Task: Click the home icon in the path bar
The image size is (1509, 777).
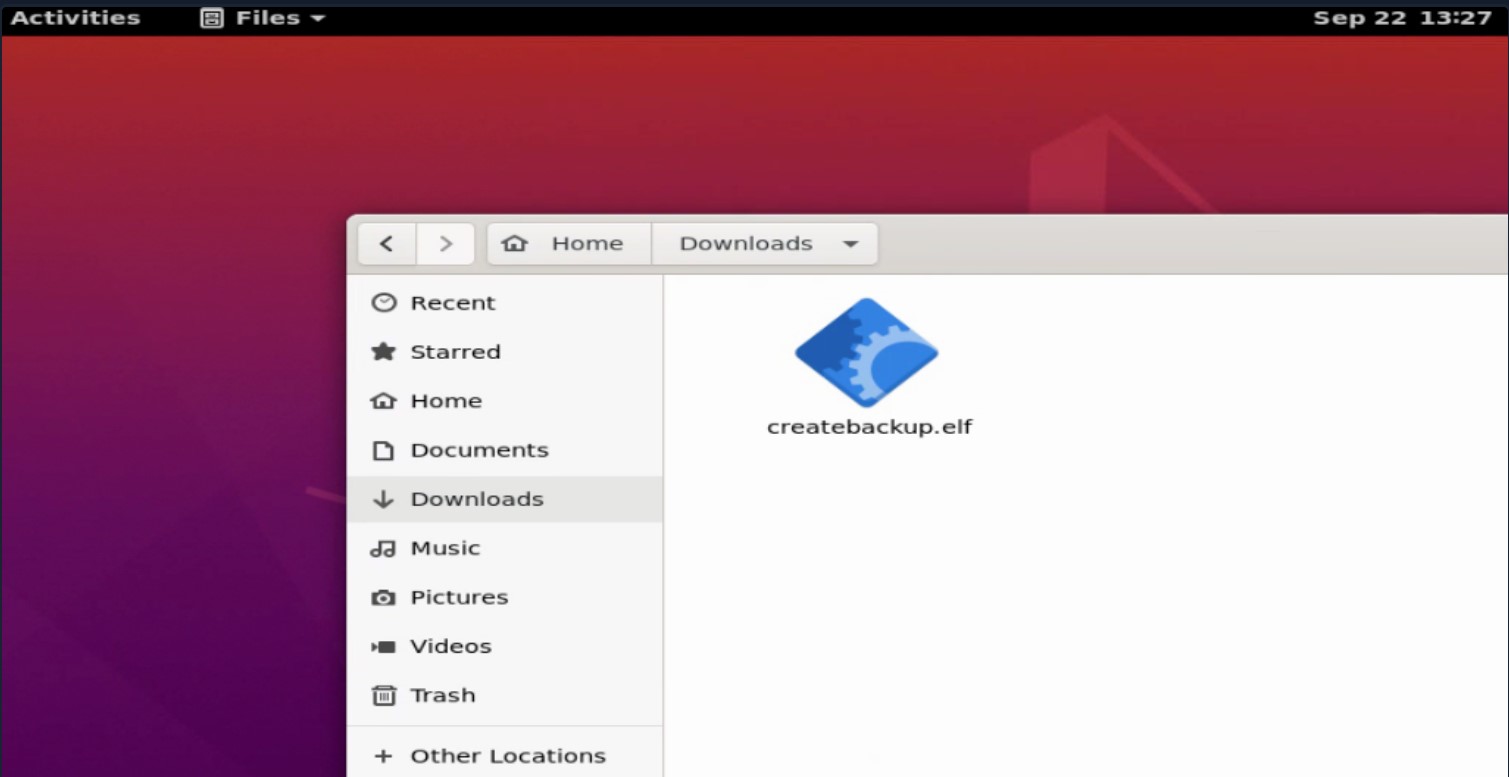Action: 514,244
